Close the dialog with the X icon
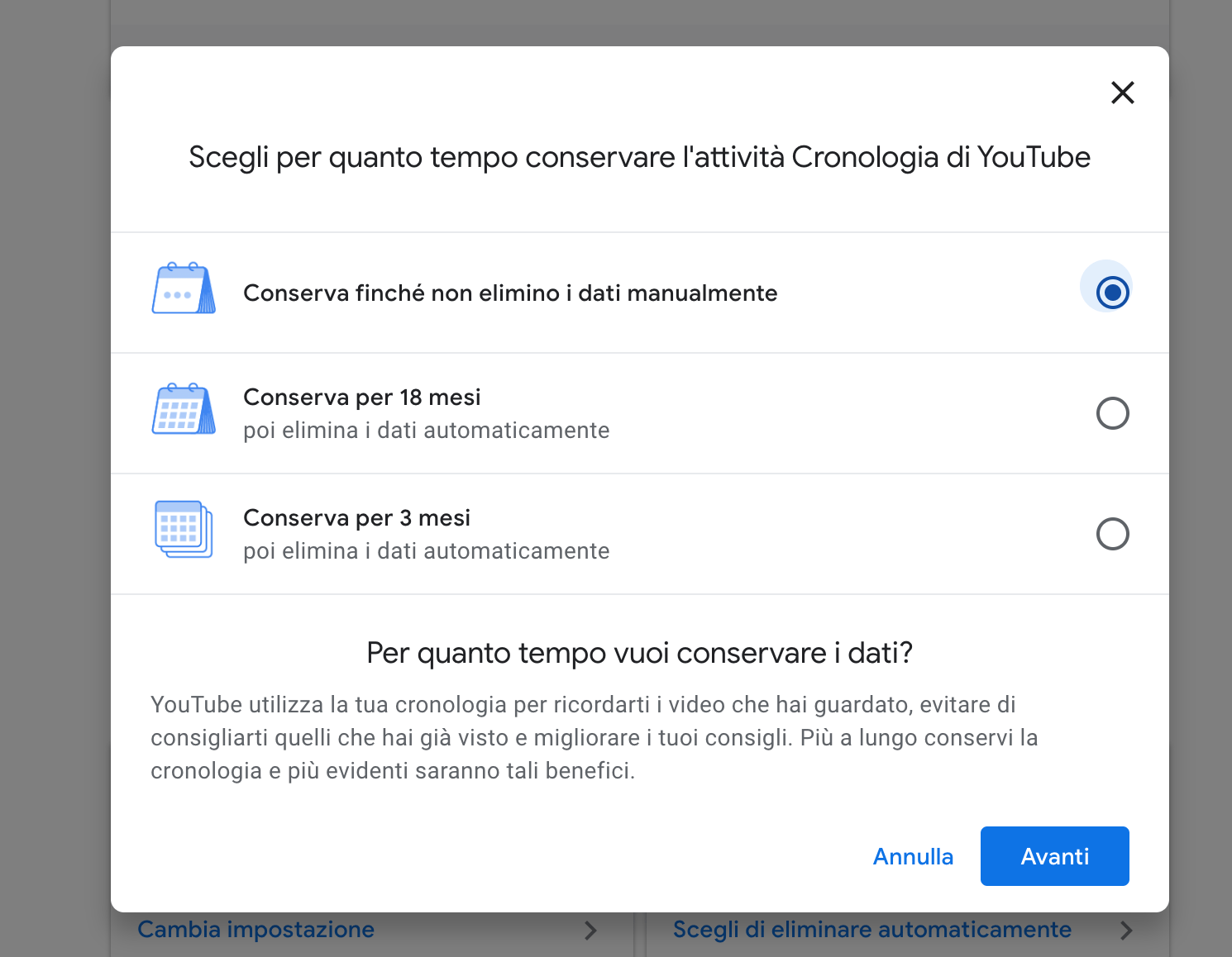This screenshot has width=1232, height=957. coord(1122,93)
